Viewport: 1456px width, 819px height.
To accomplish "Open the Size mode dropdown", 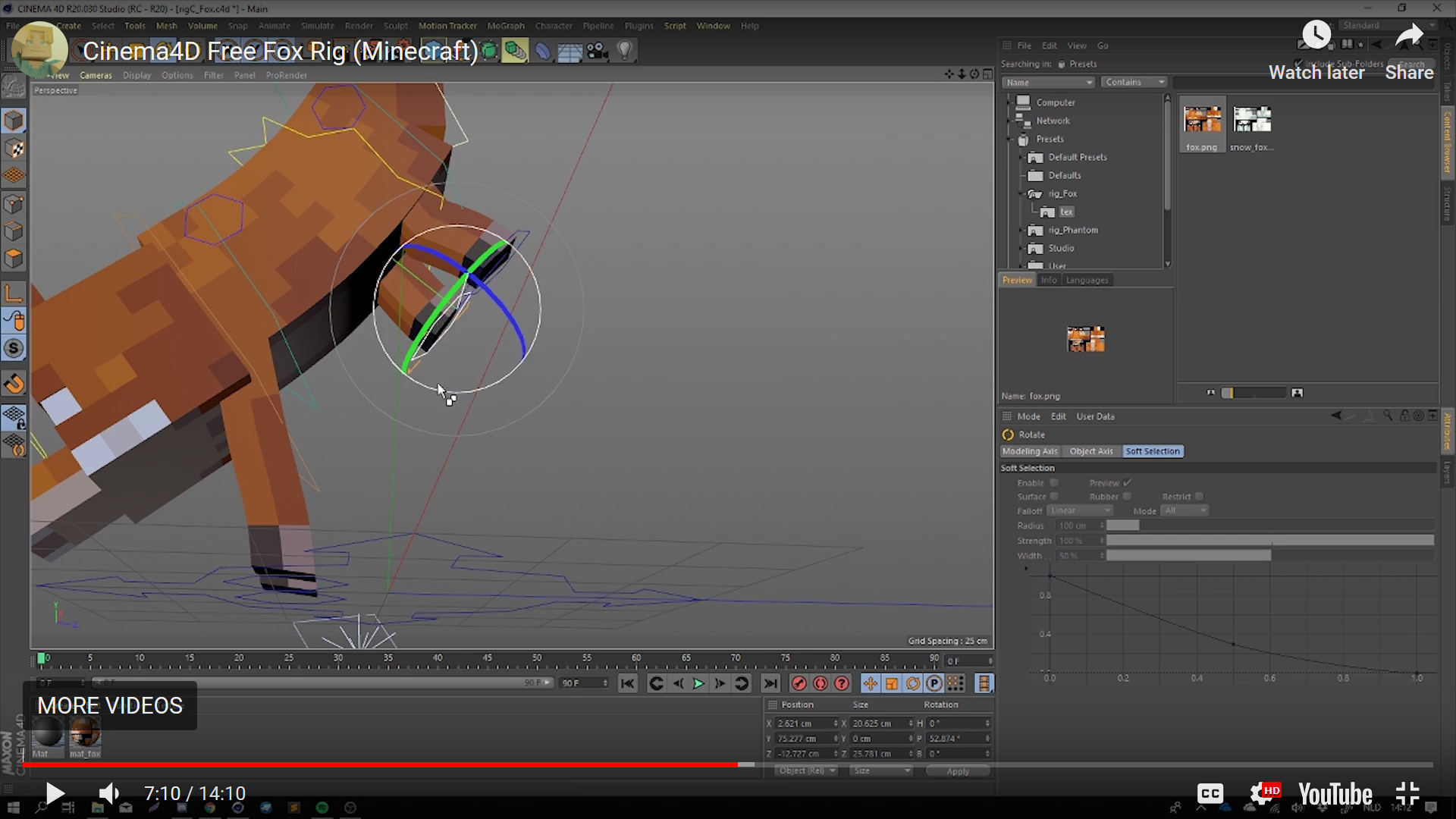I will coord(880,771).
